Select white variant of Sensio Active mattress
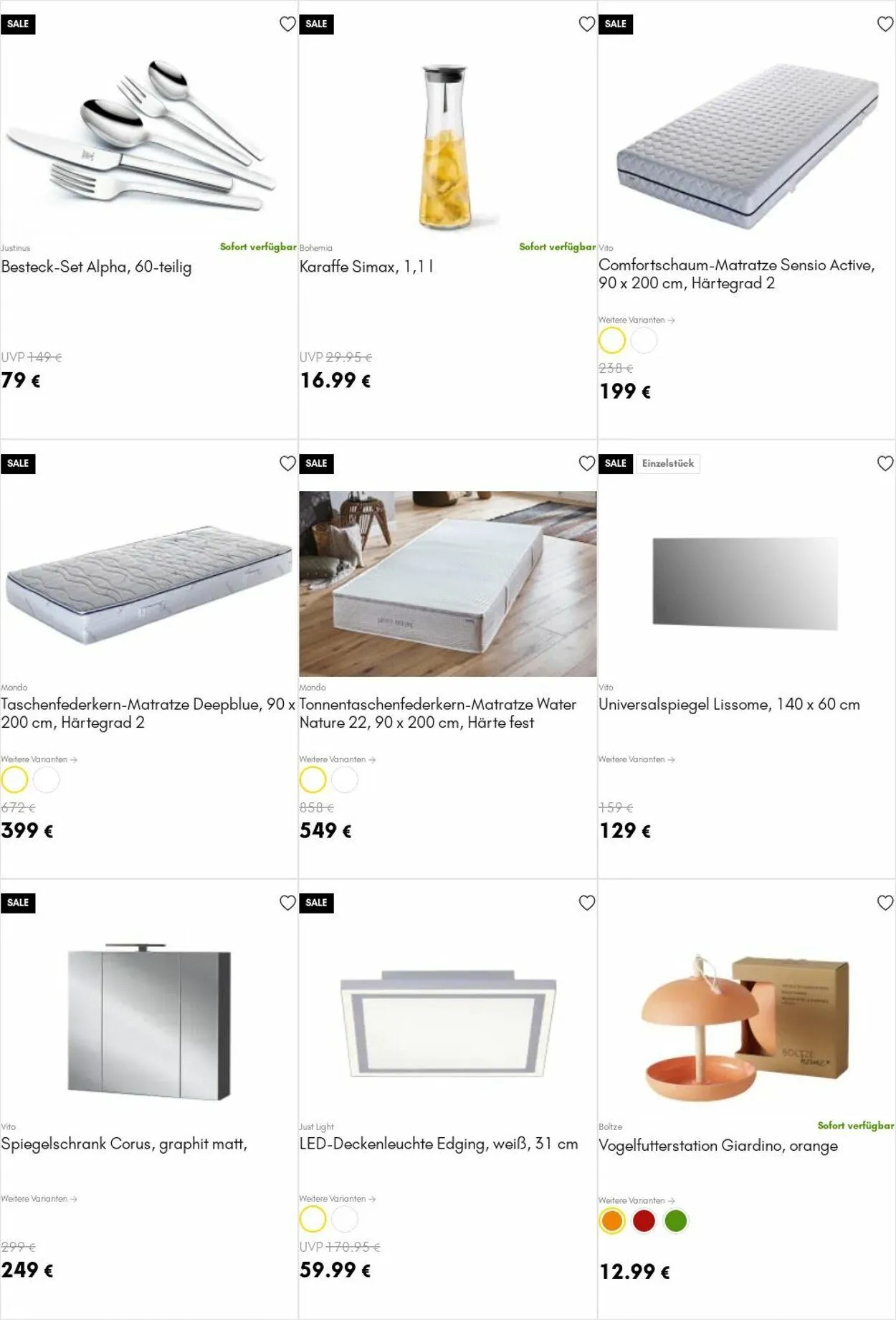Viewport: 896px width, 1320px height. pos(644,341)
